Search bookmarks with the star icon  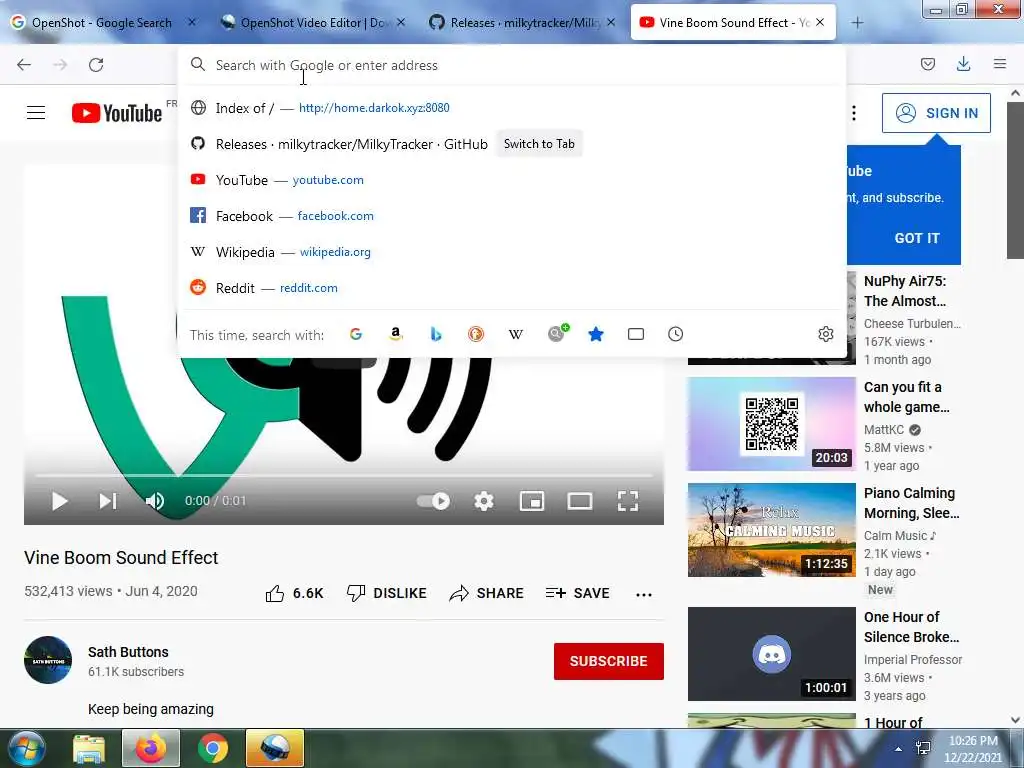point(596,334)
